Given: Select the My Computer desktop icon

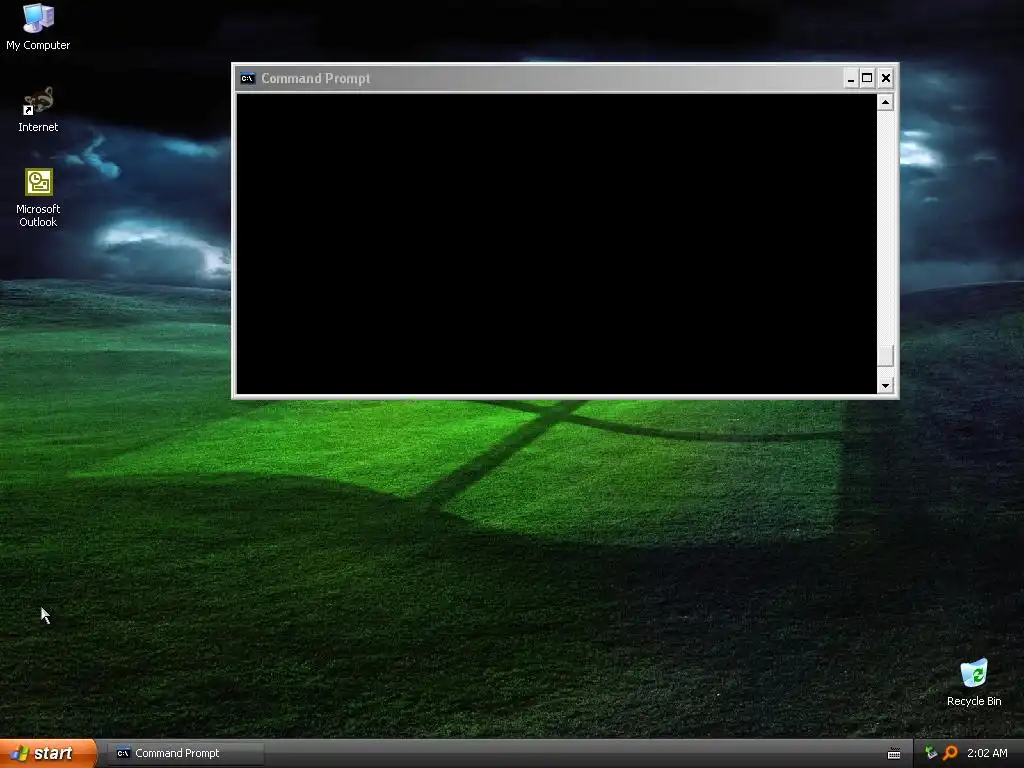Looking at the screenshot, I should coord(38,27).
